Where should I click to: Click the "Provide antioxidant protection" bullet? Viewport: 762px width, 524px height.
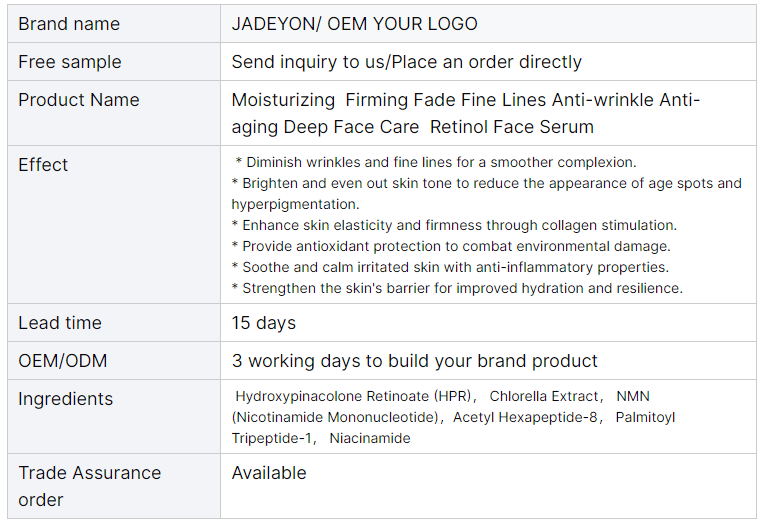tap(450, 246)
